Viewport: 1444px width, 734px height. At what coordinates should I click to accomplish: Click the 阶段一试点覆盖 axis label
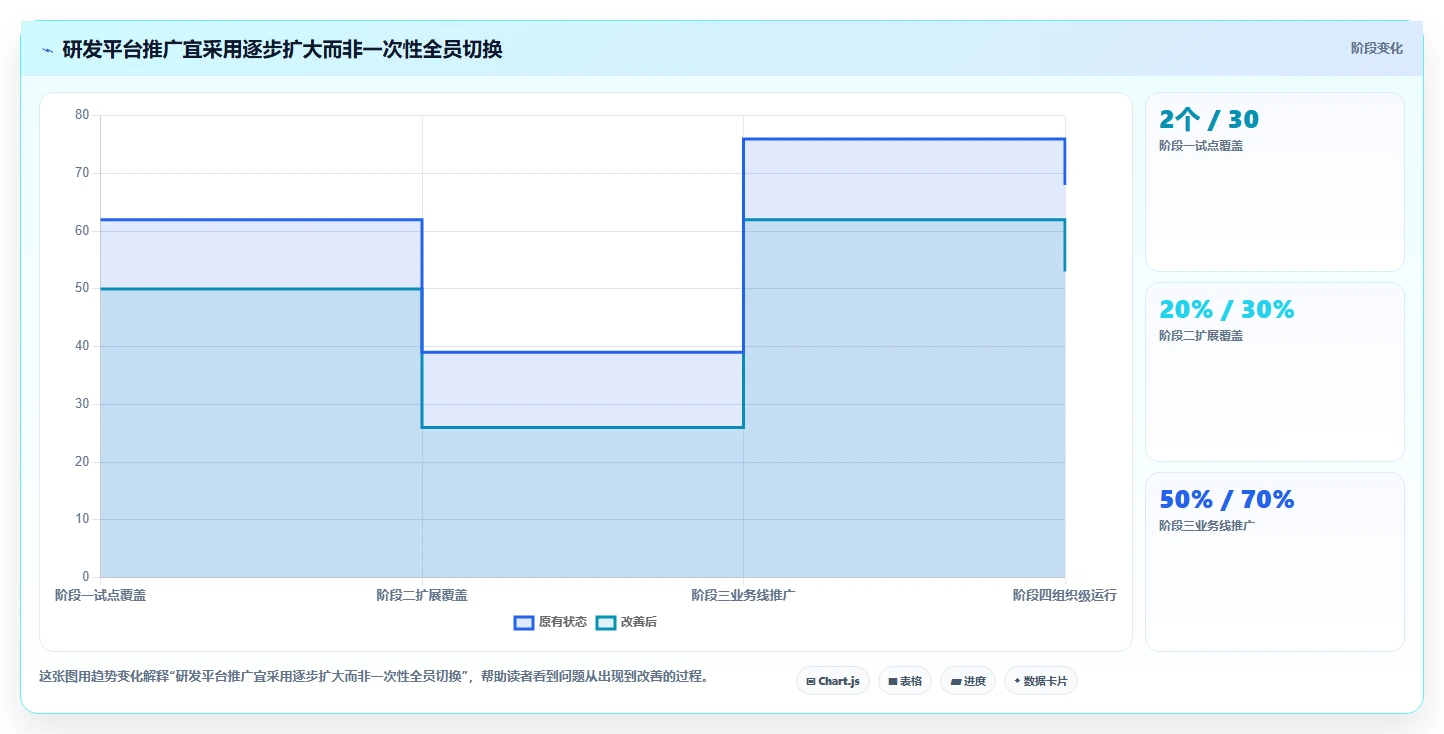pyautogui.click(x=100, y=595)
